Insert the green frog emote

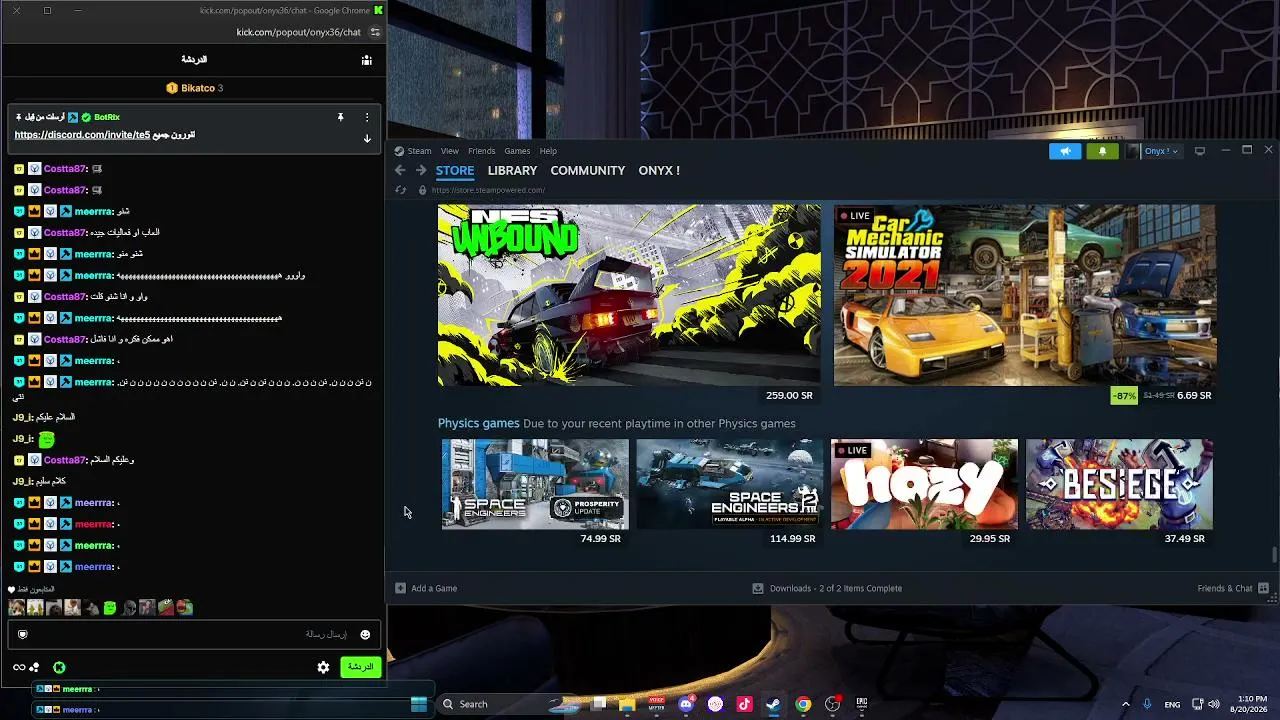coord(110,608)
